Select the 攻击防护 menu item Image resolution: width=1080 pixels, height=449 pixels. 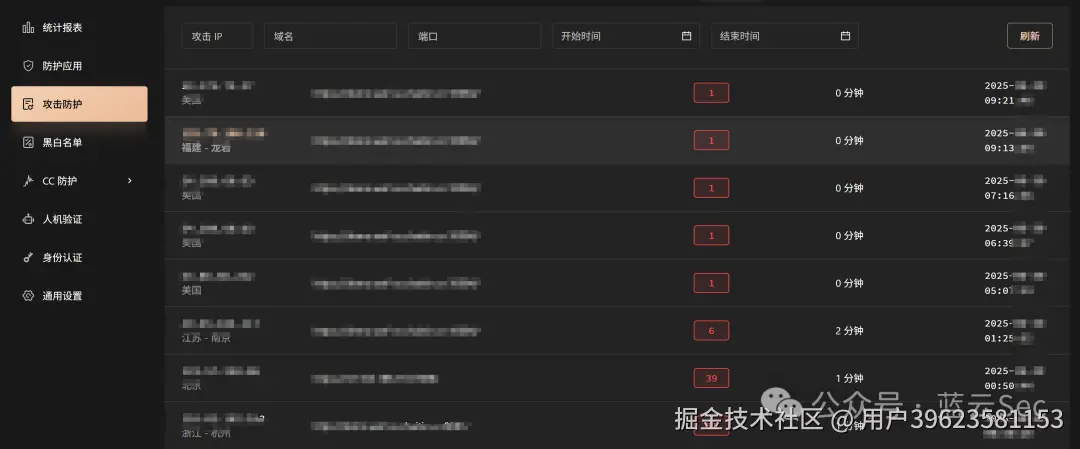(79, 104)
